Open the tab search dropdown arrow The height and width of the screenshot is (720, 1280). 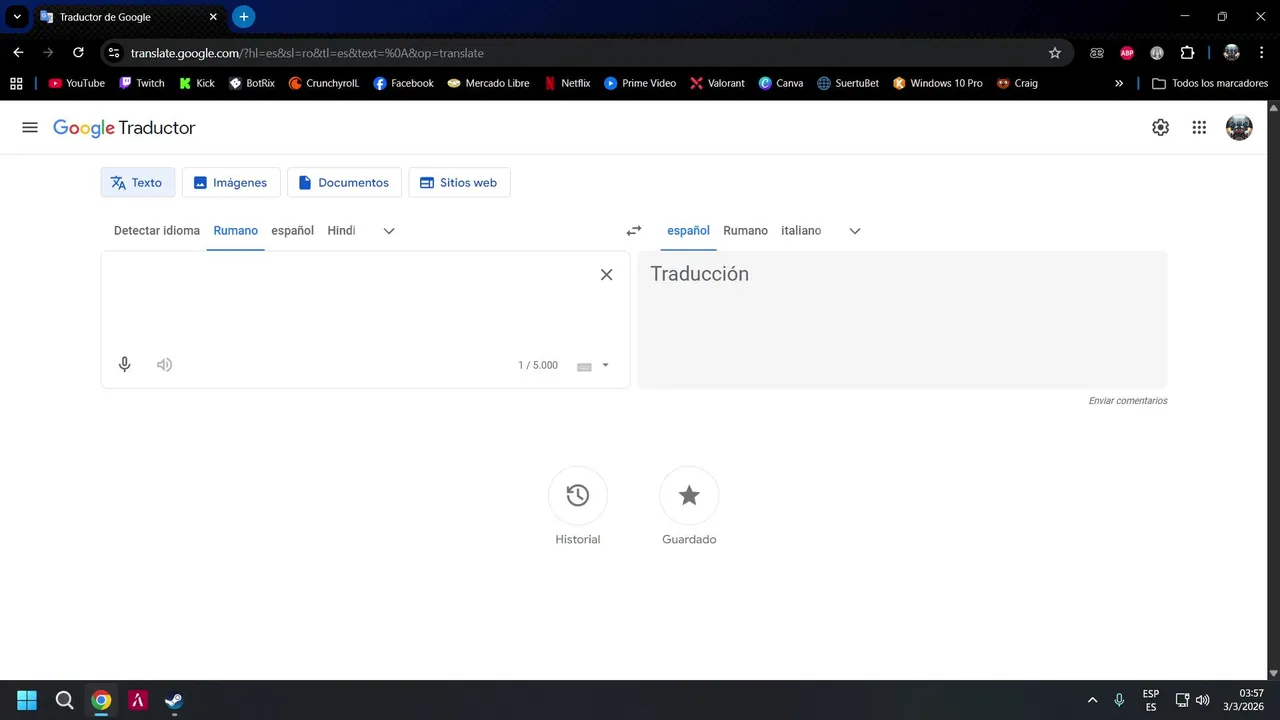click(x=17, y=17)
